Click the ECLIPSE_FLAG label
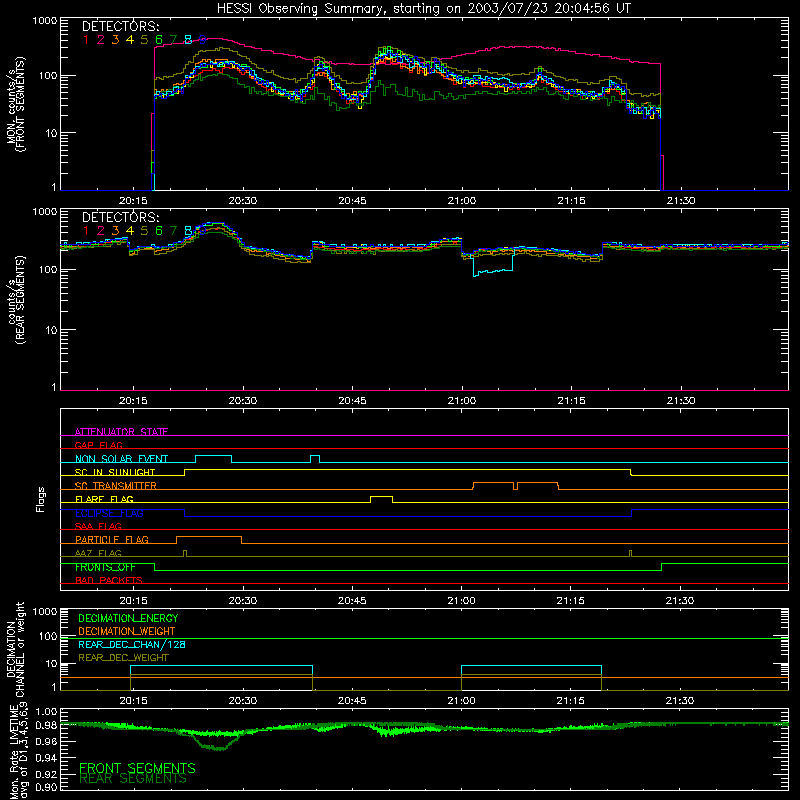The image size is (800, 800). 109,513
